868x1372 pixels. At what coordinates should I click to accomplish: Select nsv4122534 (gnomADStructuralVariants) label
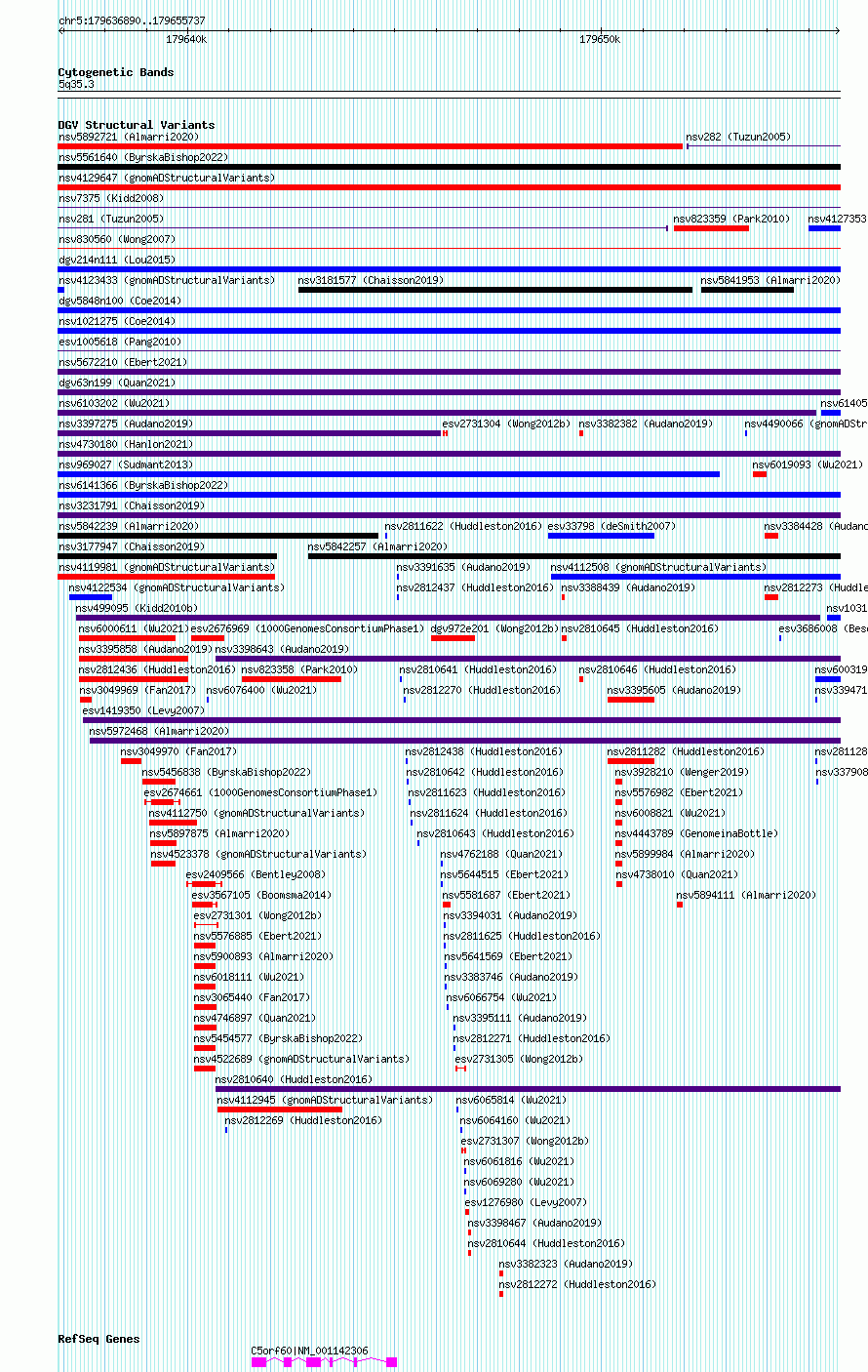177,587
